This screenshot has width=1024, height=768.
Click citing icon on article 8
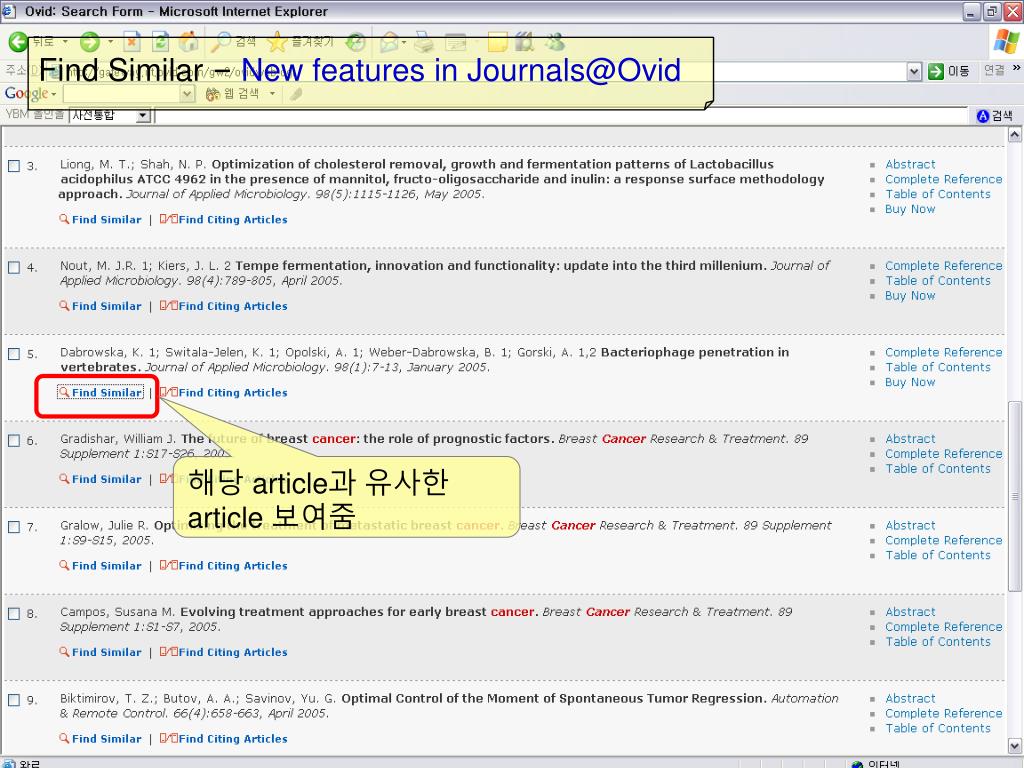click(x=168, y=652)
